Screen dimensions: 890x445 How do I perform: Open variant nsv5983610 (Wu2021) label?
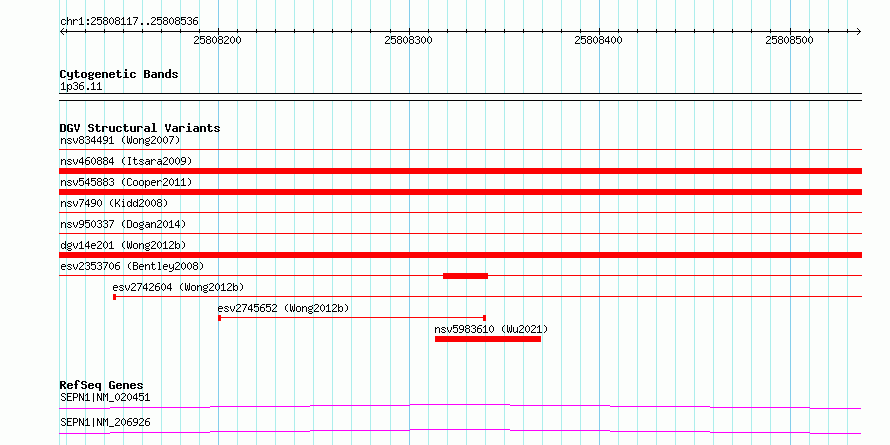[491, 329]
